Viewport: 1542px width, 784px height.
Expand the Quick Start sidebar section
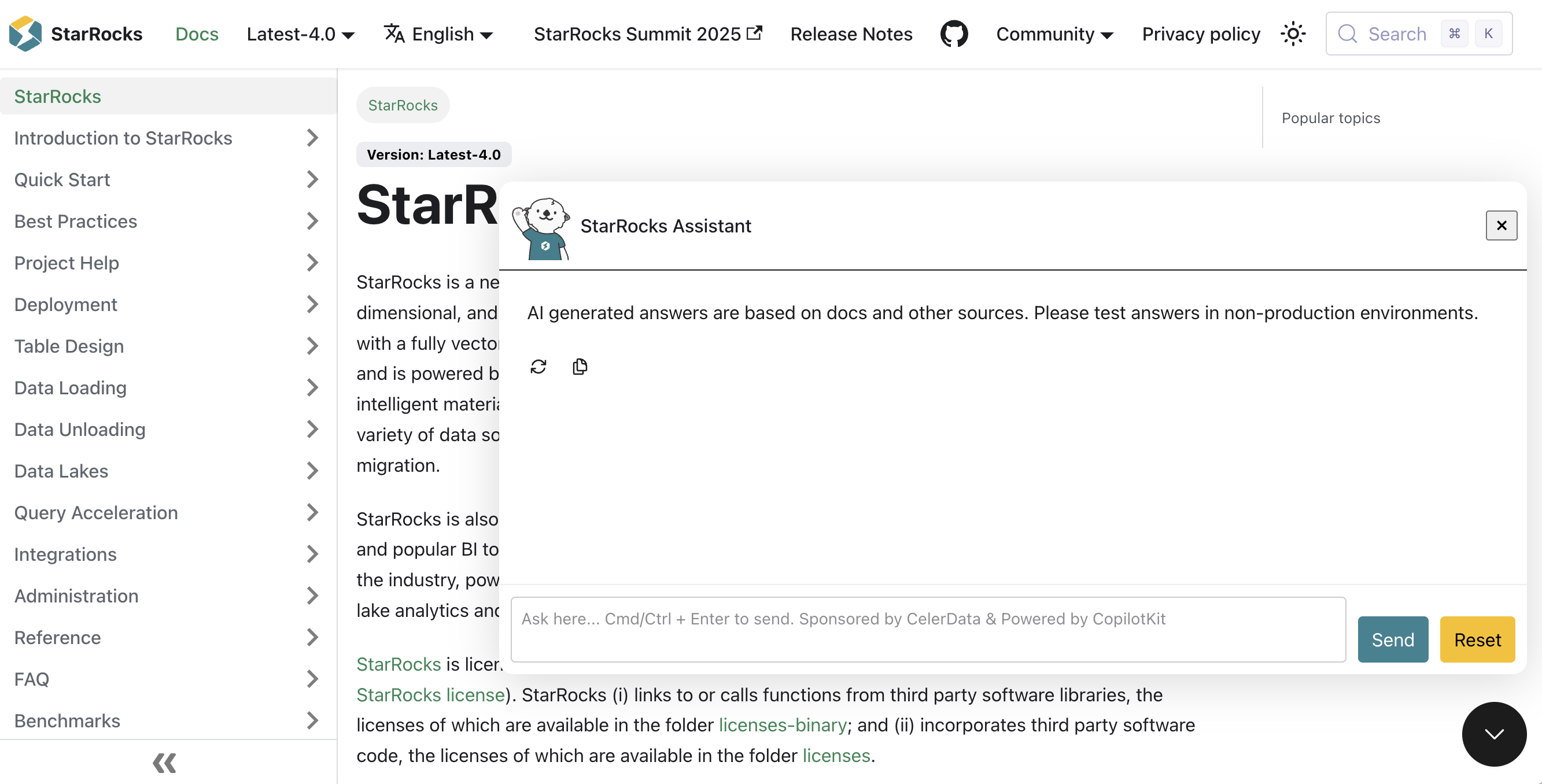pyautogui.click(x=312, y=180)
